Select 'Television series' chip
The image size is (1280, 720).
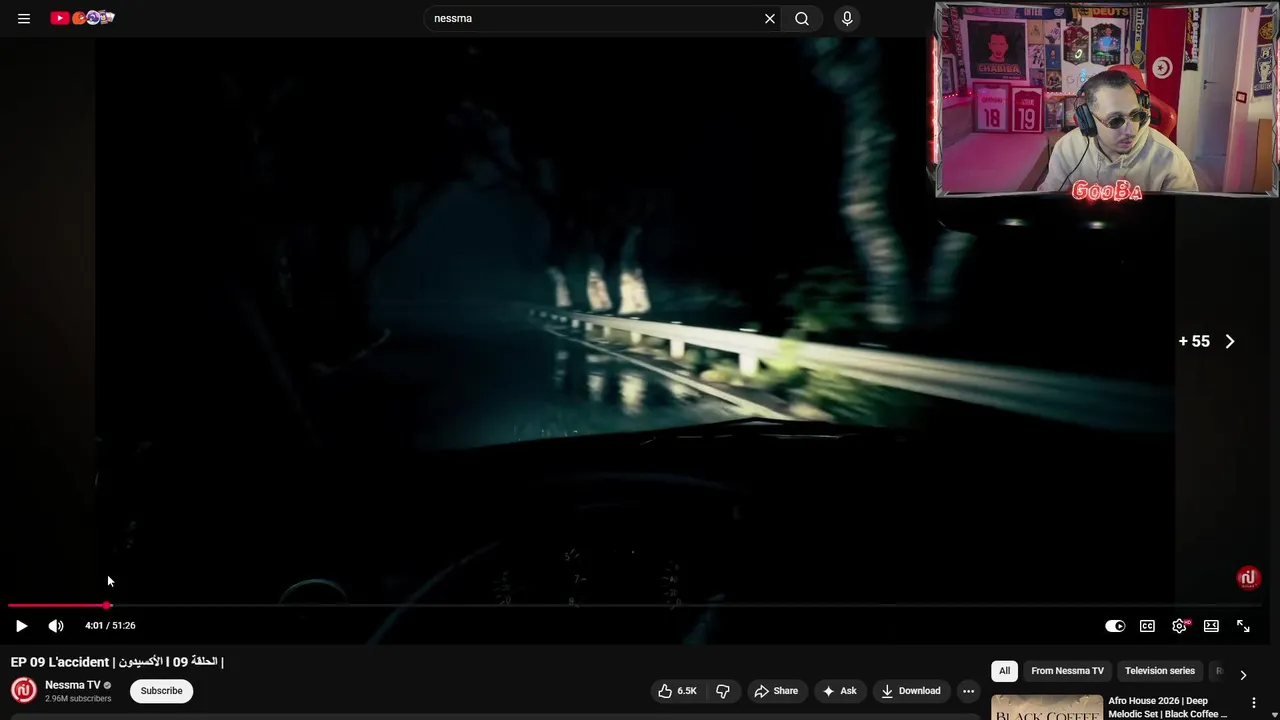1160,671
